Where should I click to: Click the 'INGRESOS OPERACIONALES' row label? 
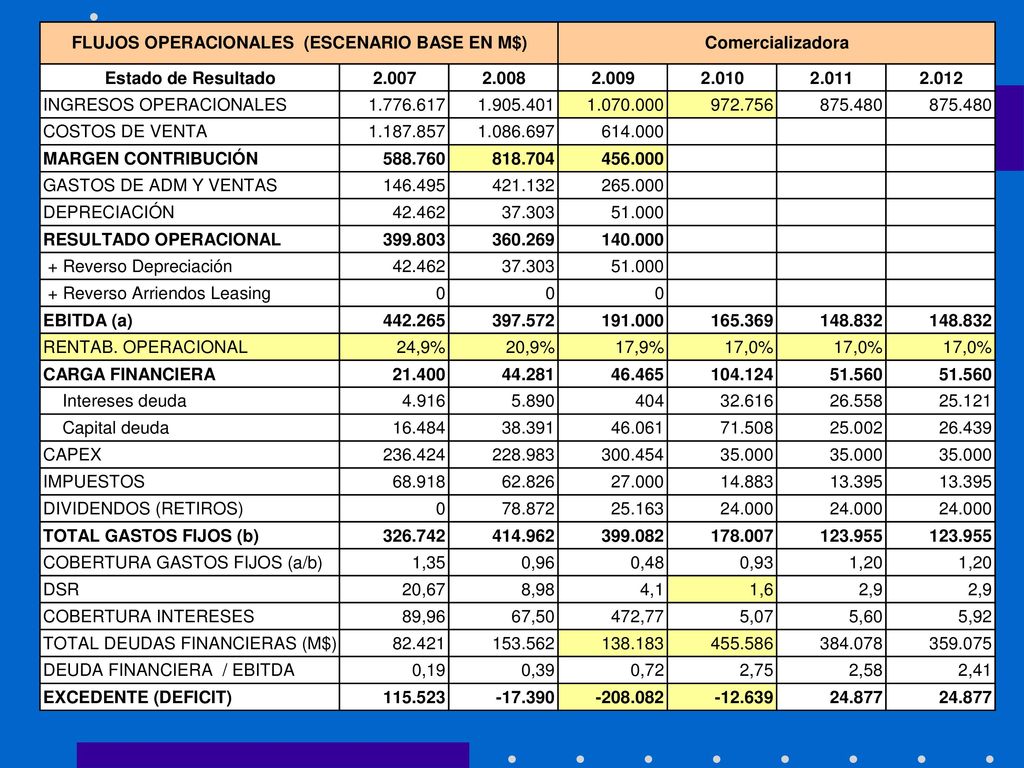[x=165, y=105]
